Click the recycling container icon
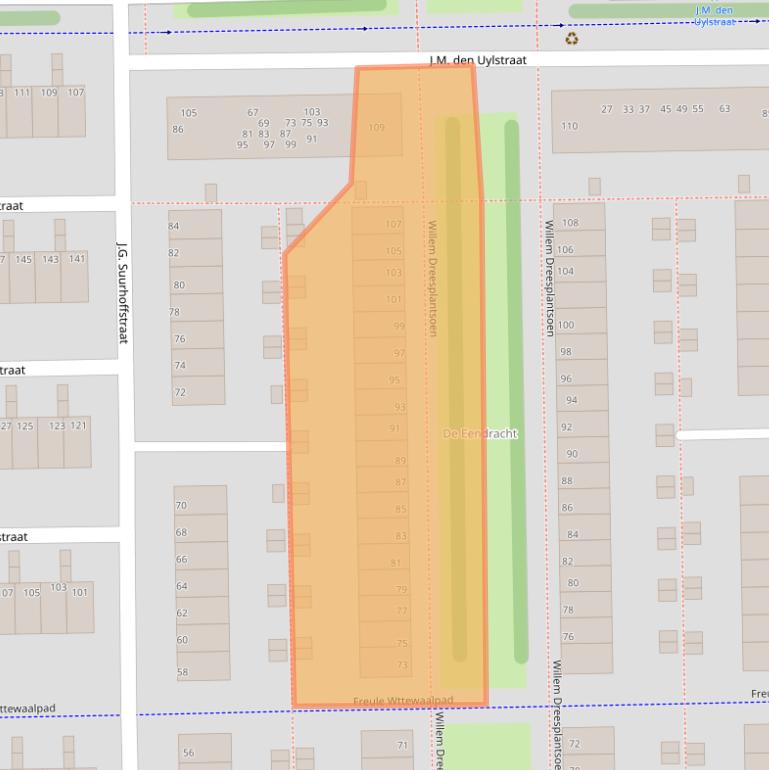 click(x=572, y=39)
